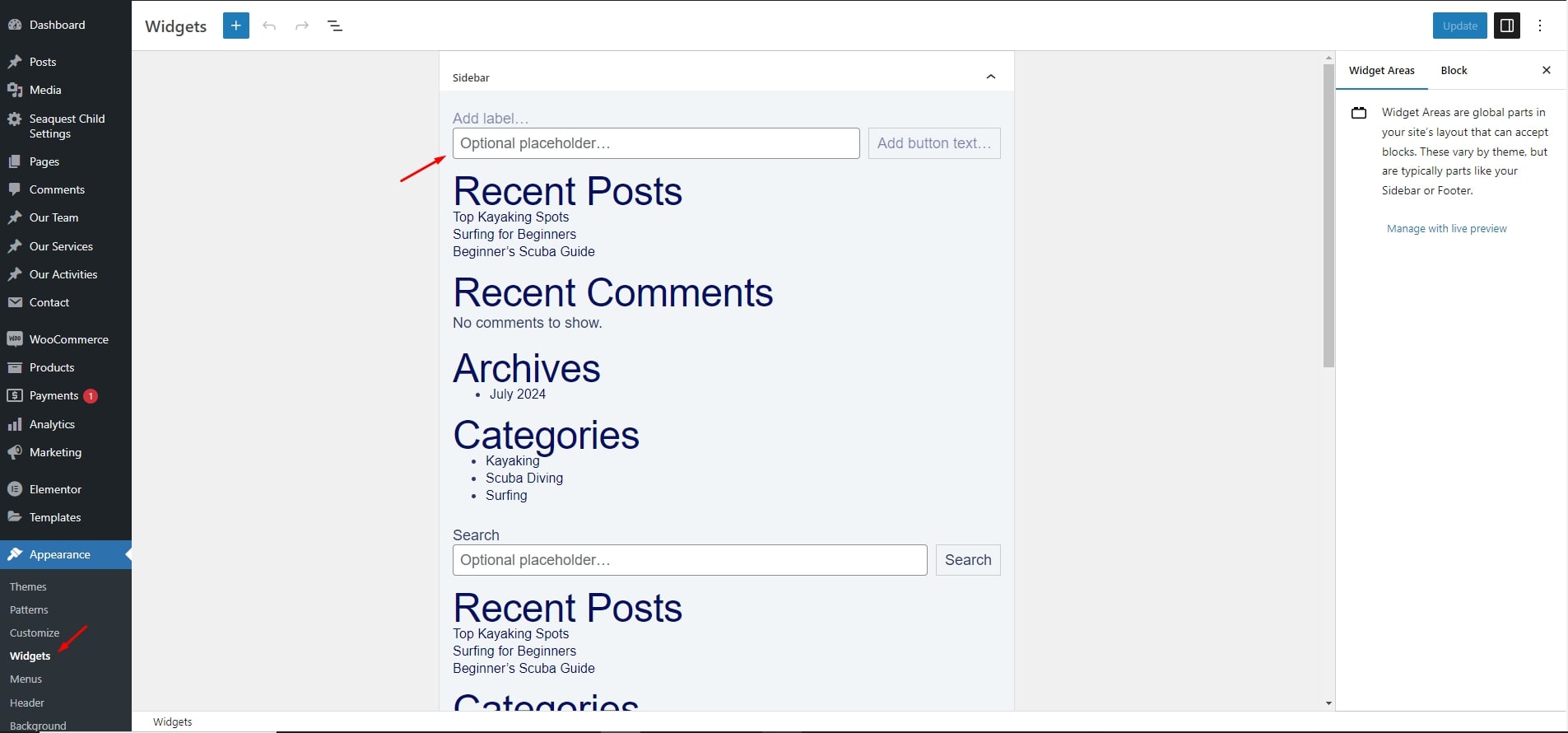Screen dimensions: 1568x733
Task: Click the Search button in widget
Action: [x=968, y=560]
